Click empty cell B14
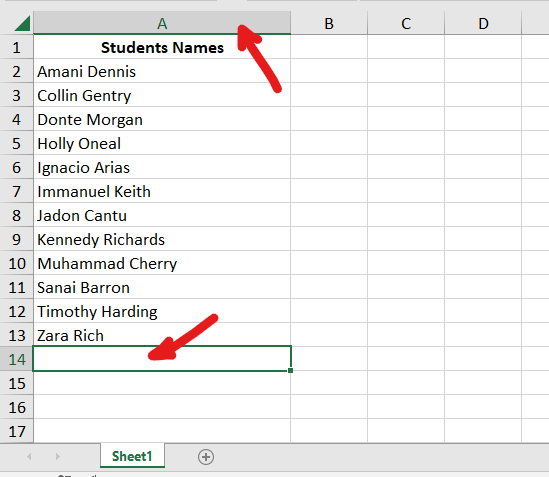The height and width of the screenshot is (477, 549). pyautogui.click(x=329, y=359)
